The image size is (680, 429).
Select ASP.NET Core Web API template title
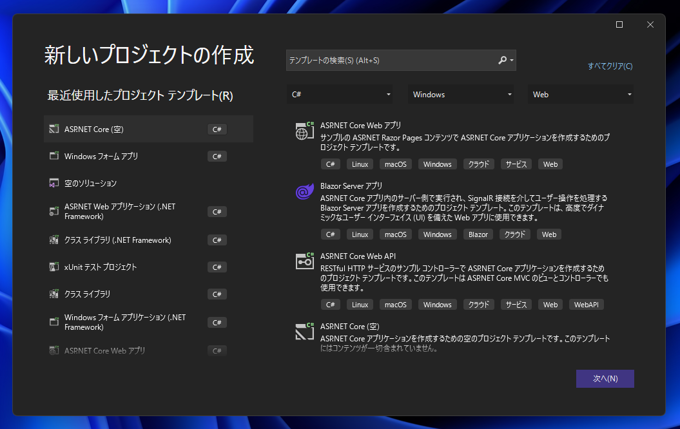pos(358,256)
